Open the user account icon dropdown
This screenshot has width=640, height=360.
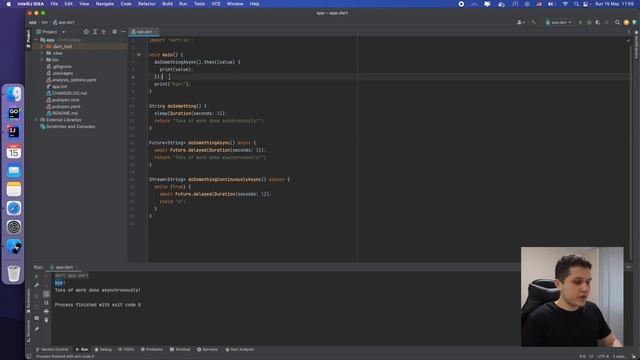pyautogui.click(x=521, y=22)
